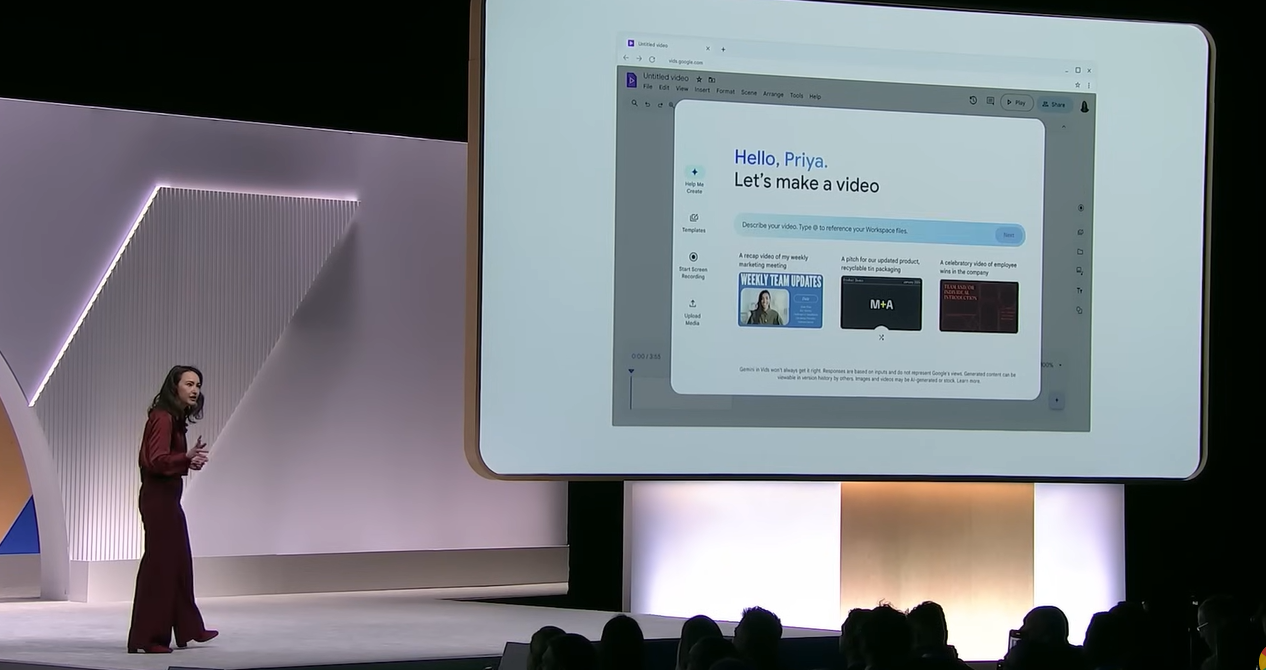
Task: Click the Google Vids logo icon
Action: [631, 80]
